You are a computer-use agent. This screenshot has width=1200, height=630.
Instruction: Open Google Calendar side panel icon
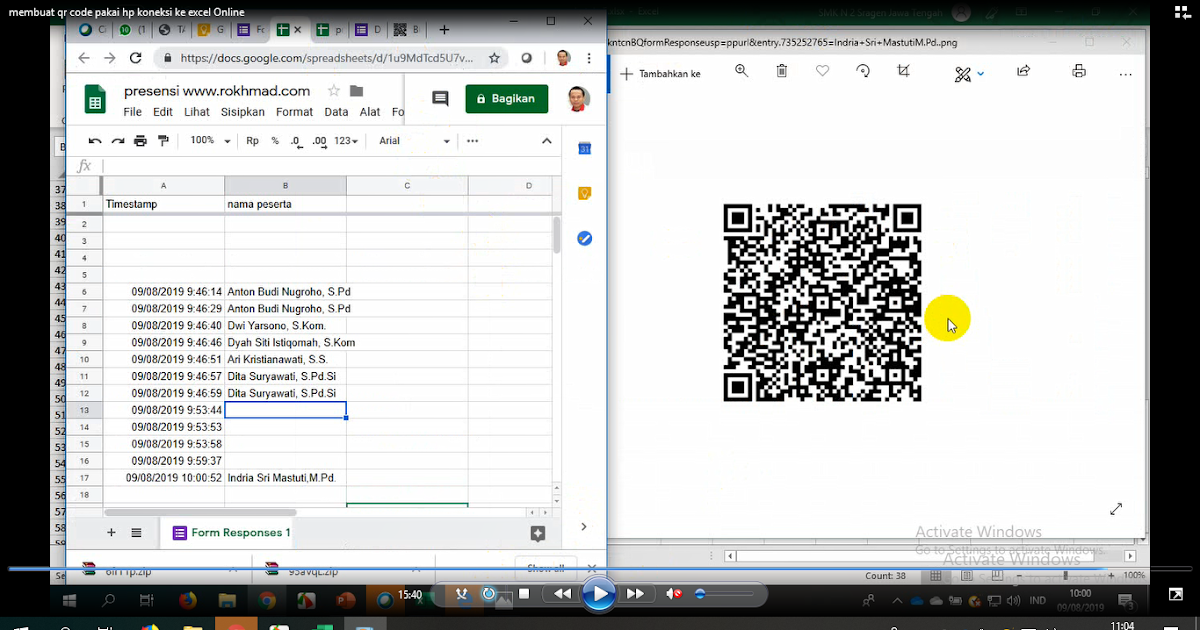click(x=585, y=149)
